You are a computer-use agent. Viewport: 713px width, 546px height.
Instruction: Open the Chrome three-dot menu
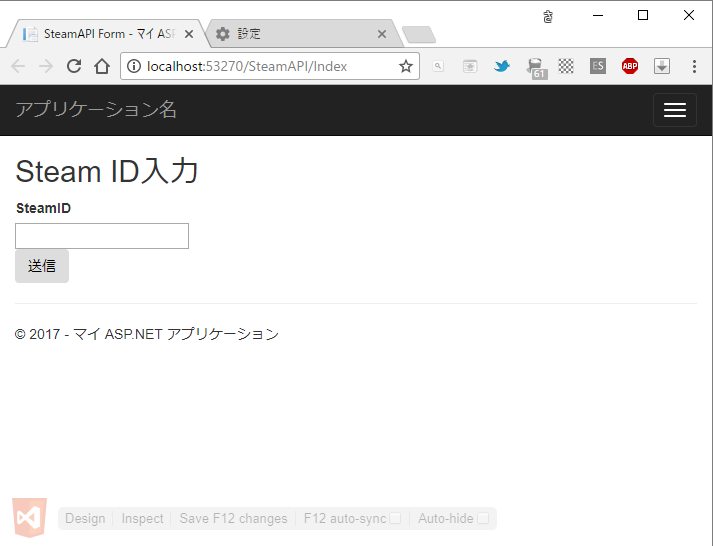(x=694, y=66)
